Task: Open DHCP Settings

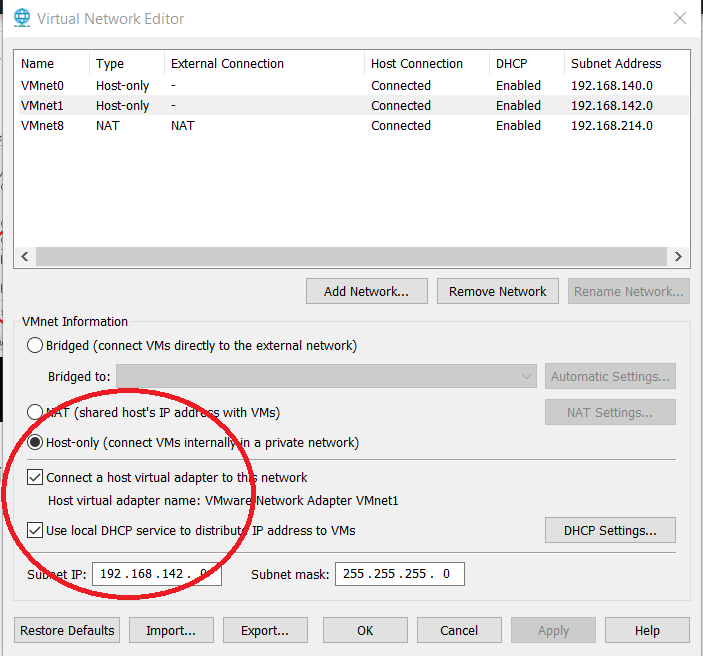Action: coord(610,530)
